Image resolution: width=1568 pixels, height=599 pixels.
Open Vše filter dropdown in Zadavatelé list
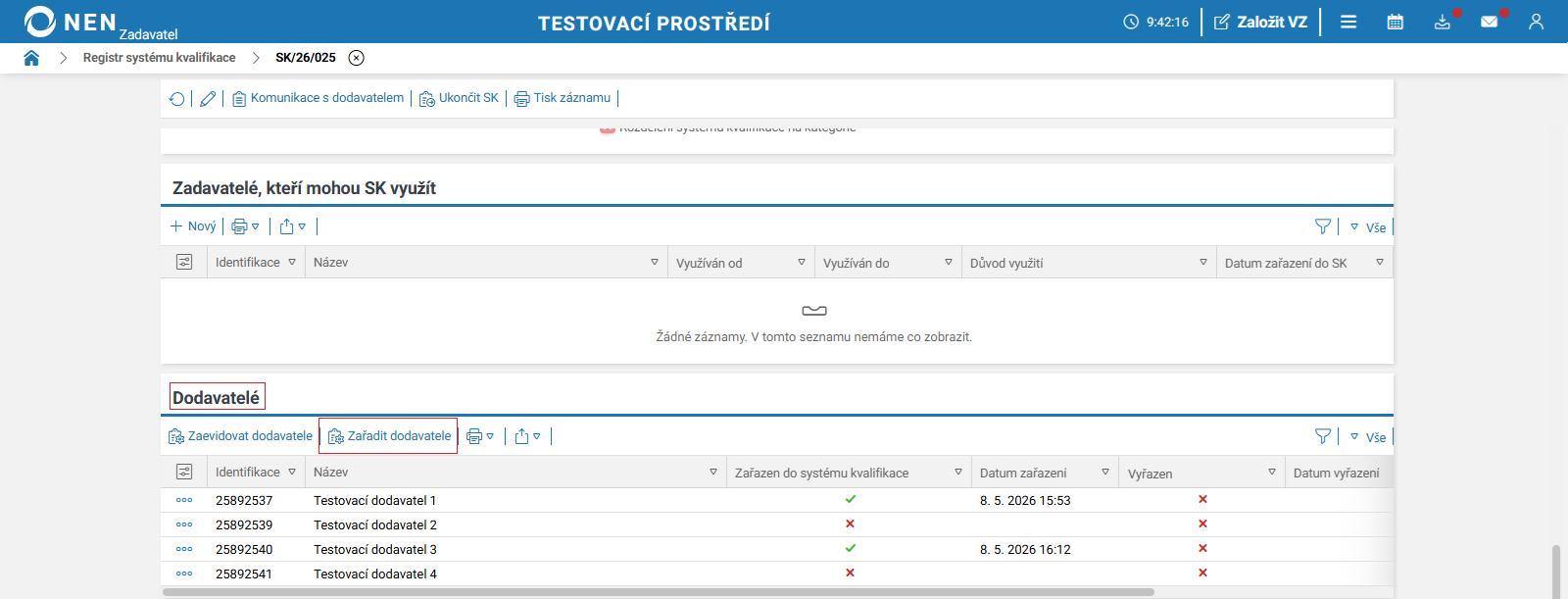[x=1368, y=227]
